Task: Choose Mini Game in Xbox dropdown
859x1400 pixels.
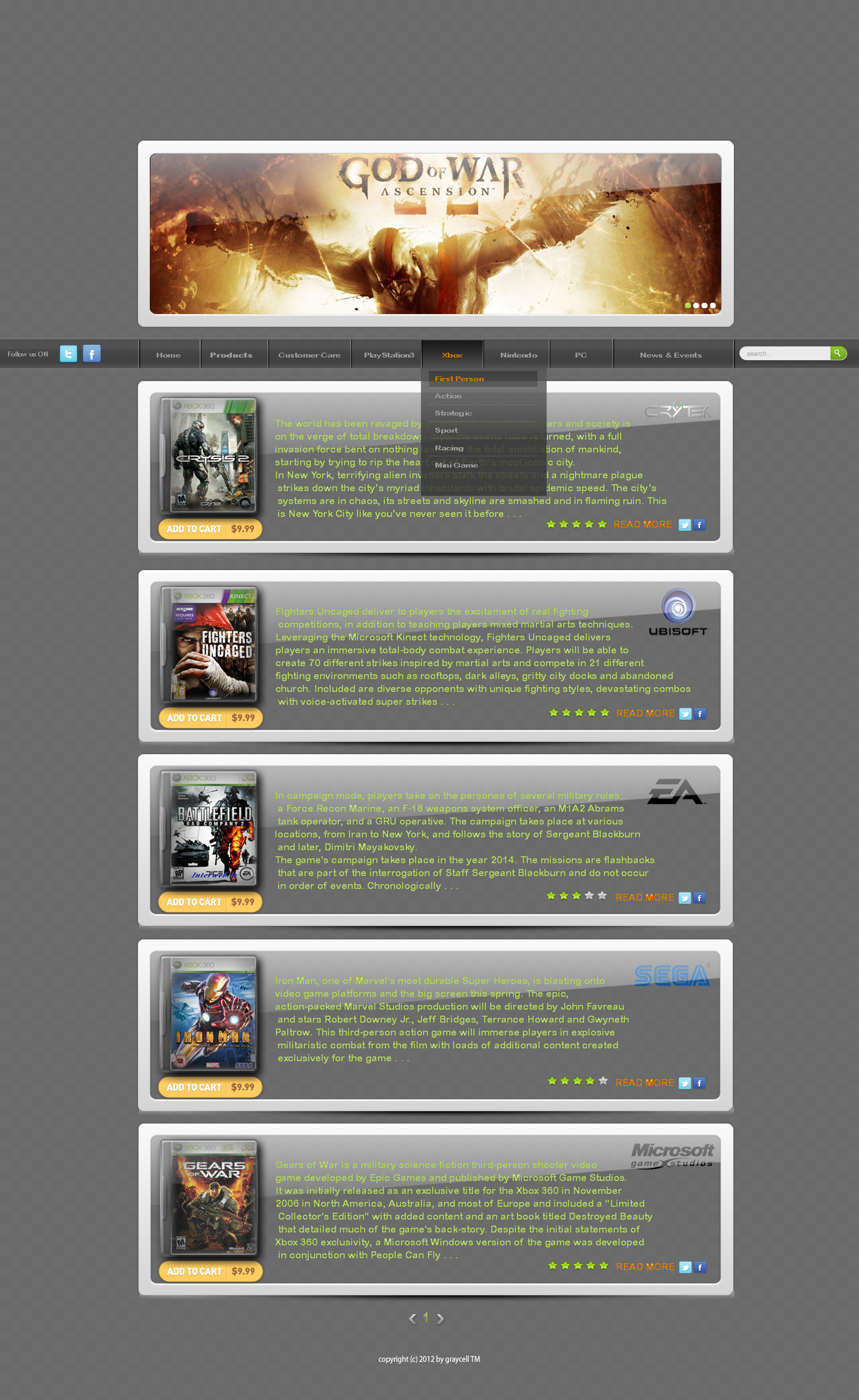Action: 483,465
